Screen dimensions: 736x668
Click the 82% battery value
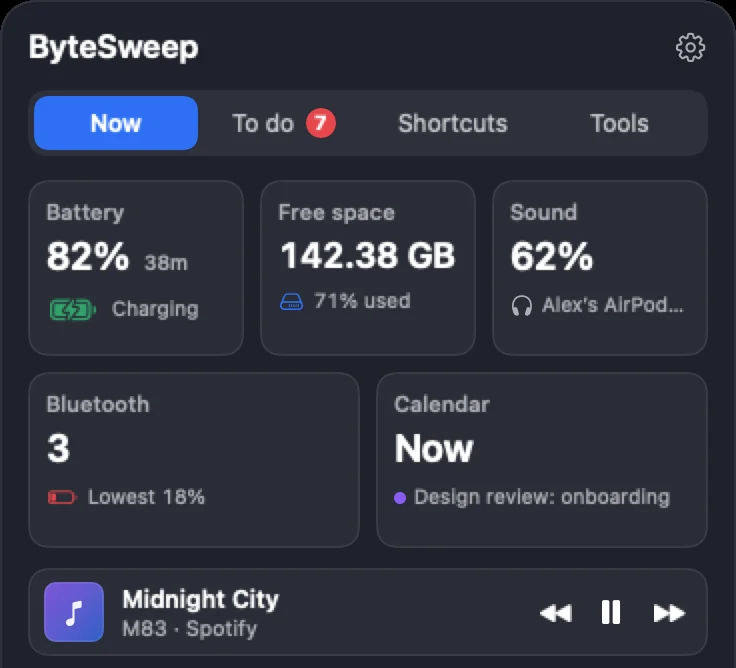tap(88, 256)
